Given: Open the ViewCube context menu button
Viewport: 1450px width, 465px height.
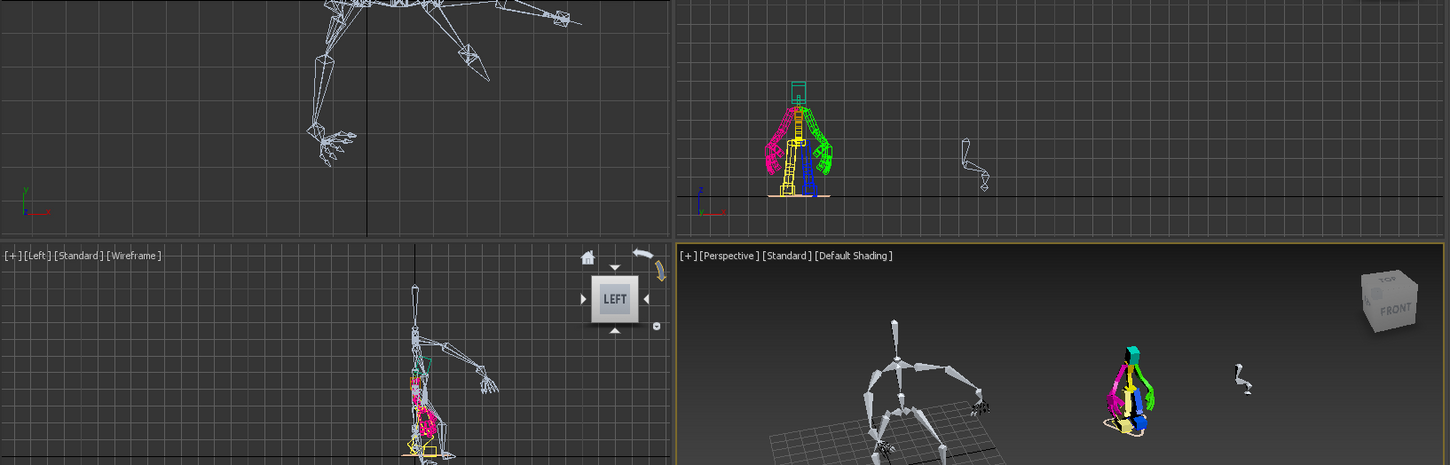Looking at the screenshot, I should (x=656, y=326).
